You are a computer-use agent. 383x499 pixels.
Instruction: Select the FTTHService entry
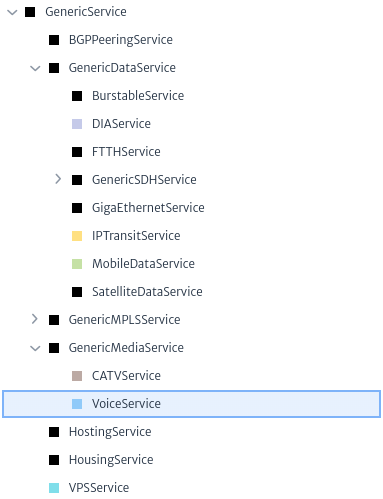[126, 152]
